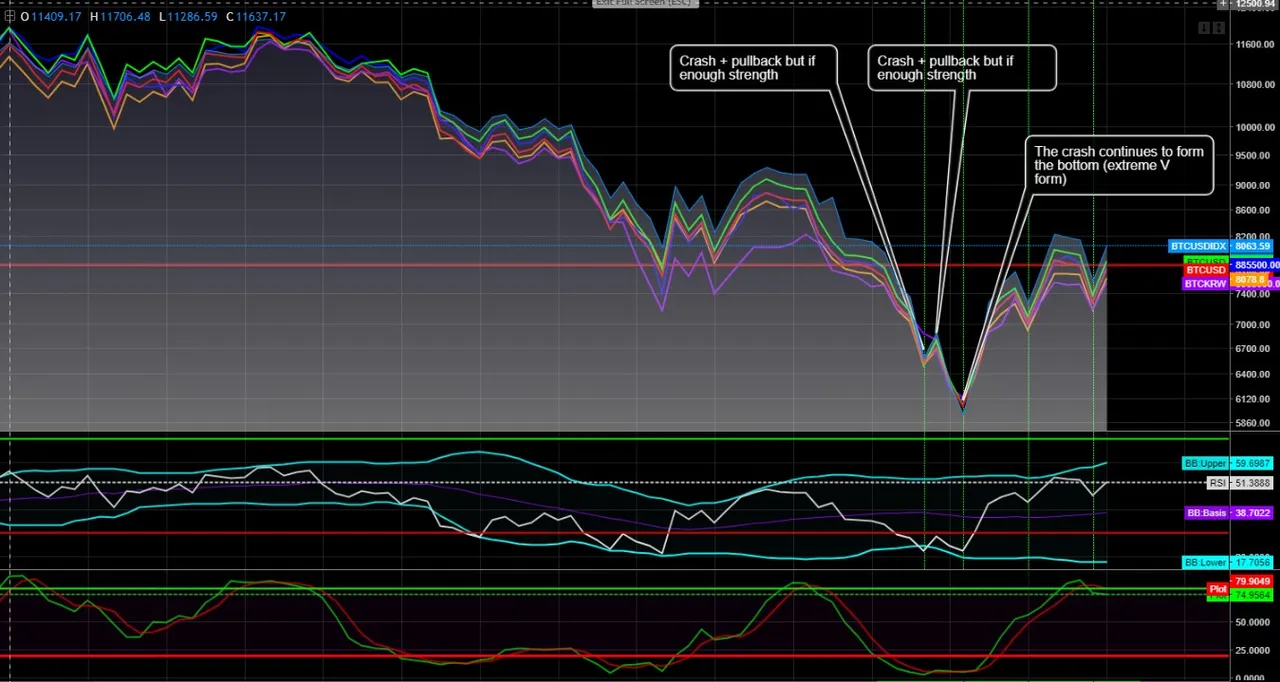Click the BB:Upper value 59.6987
Image resolution: width=1280 pixels, height=682 pixels.
tap(1253, 464)
